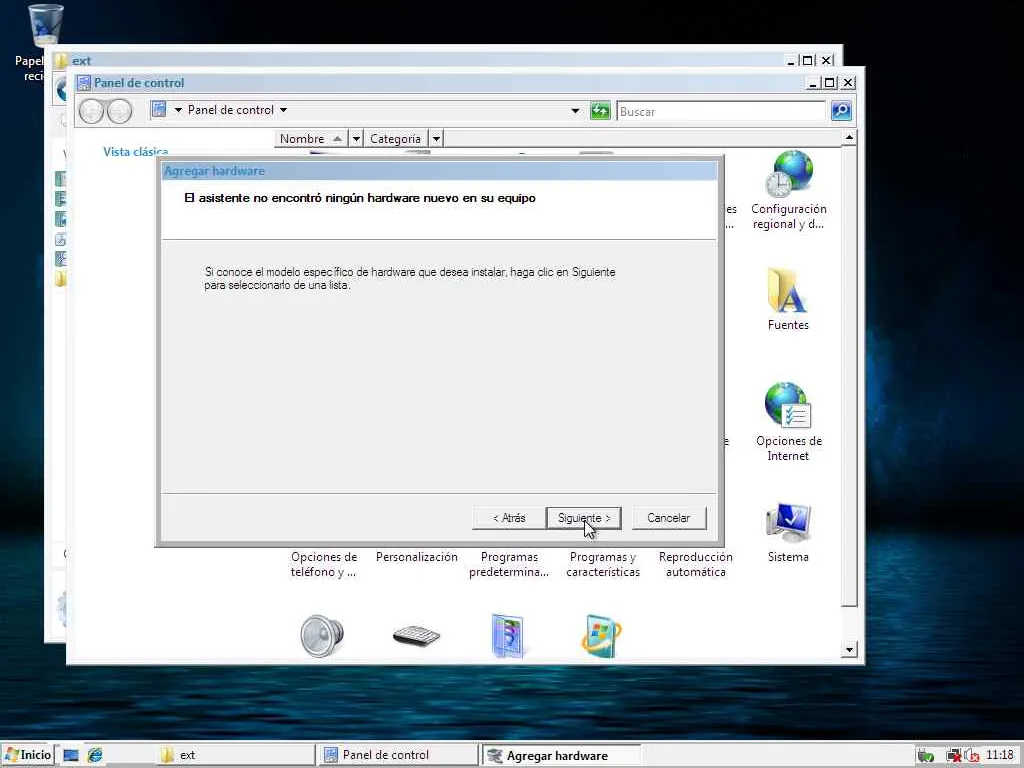Image resolution: width=1024 pixels, height=768 pixels.
Task: Click the green tray icon
Action: [925, 756]
